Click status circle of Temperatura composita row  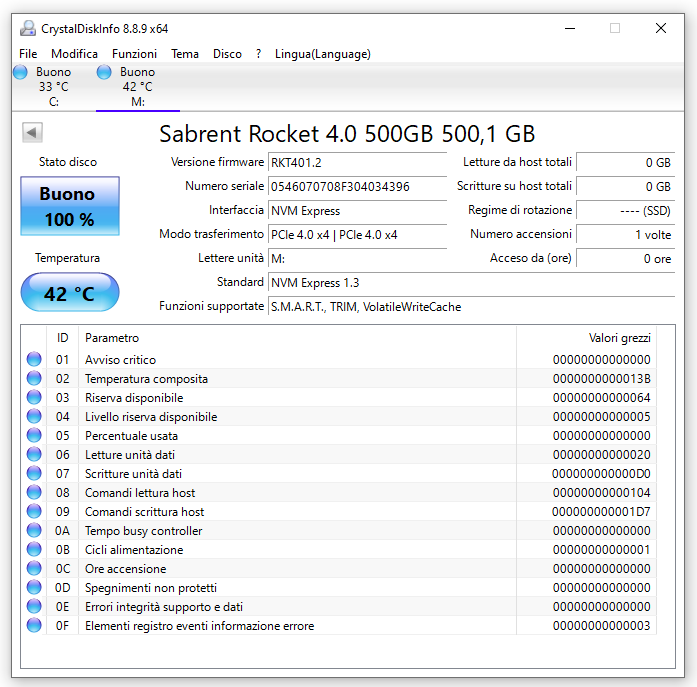click(34, 378)
